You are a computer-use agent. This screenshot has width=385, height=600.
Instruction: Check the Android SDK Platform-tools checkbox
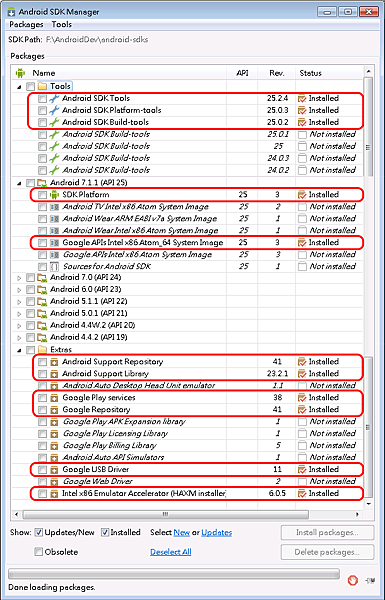pos(42,111)
